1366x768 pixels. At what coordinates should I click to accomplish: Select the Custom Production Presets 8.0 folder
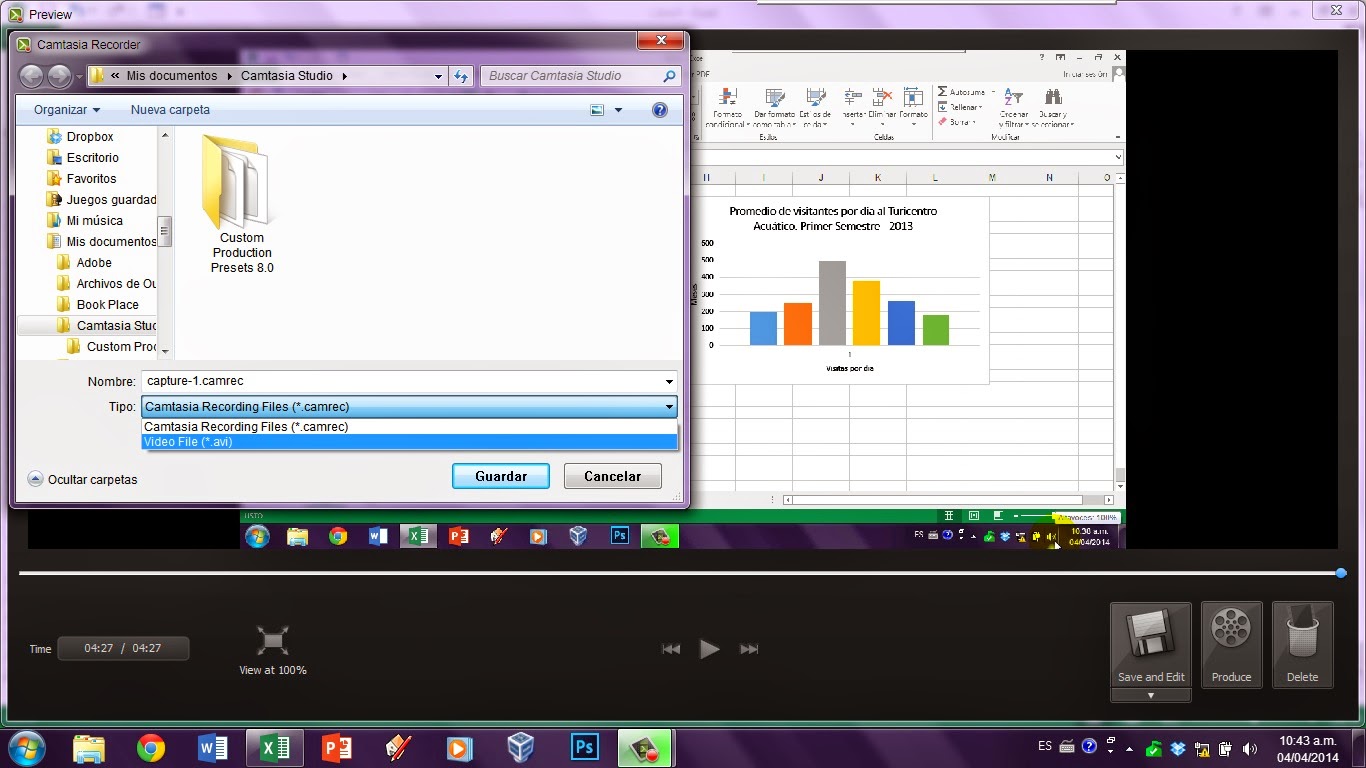241,203
